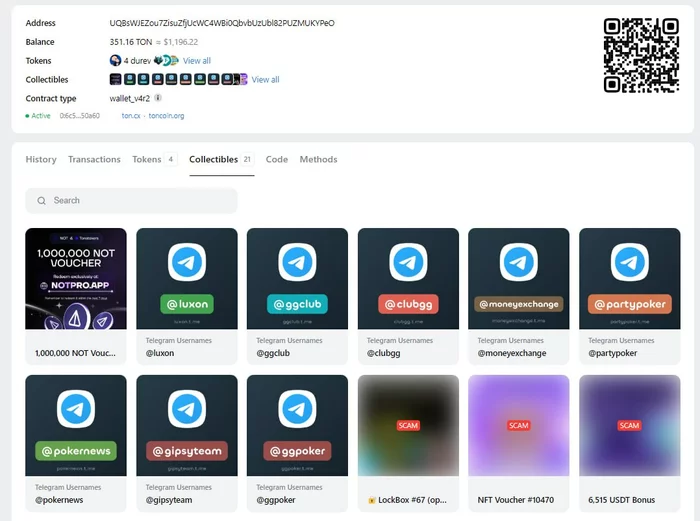Click the brown @moneyexchange badge
Image resolution: width=700 pixels, height=521 pixels.
click(519, 304)
